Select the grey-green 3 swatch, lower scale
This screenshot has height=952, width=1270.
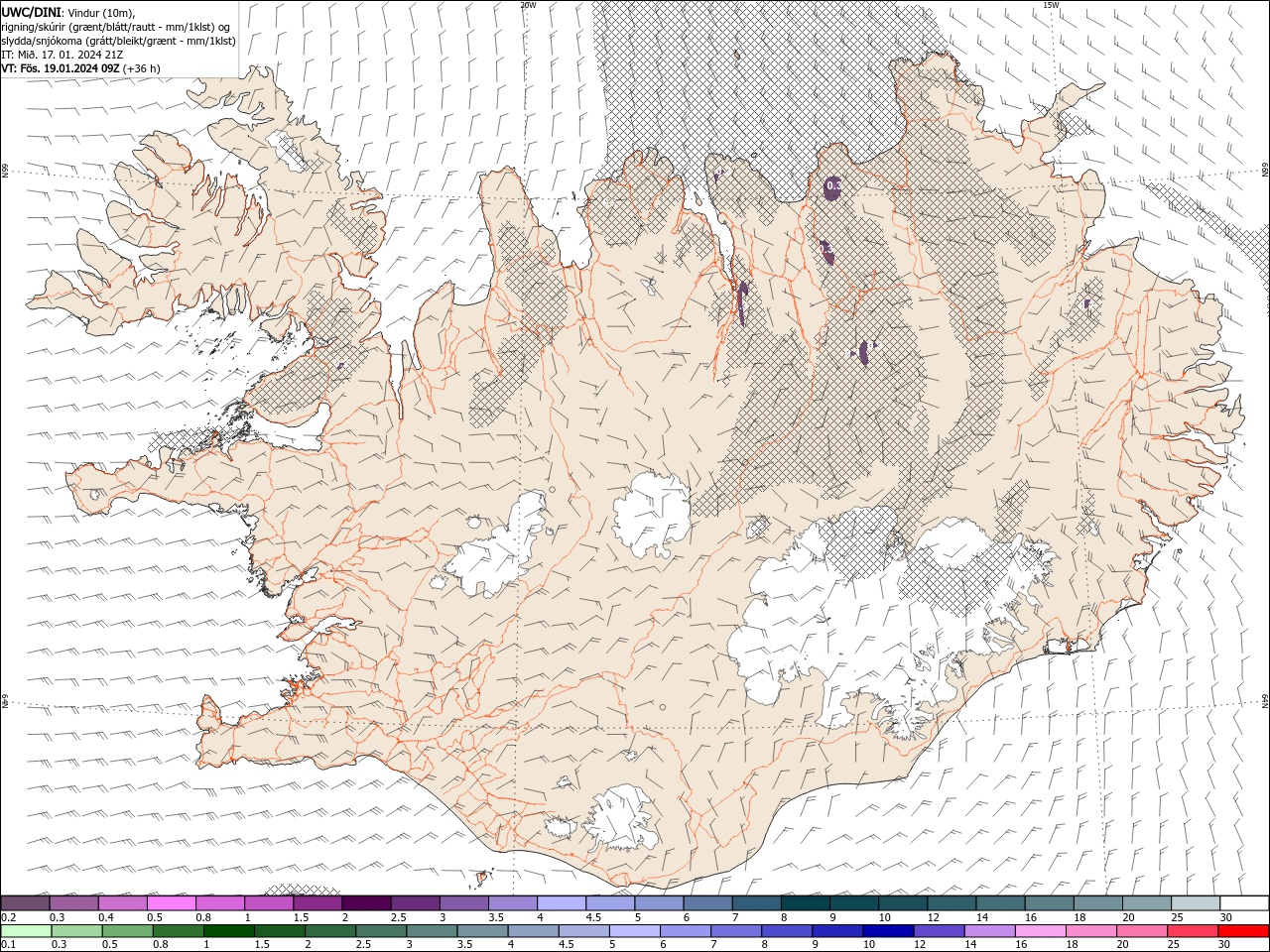point(431,931)
